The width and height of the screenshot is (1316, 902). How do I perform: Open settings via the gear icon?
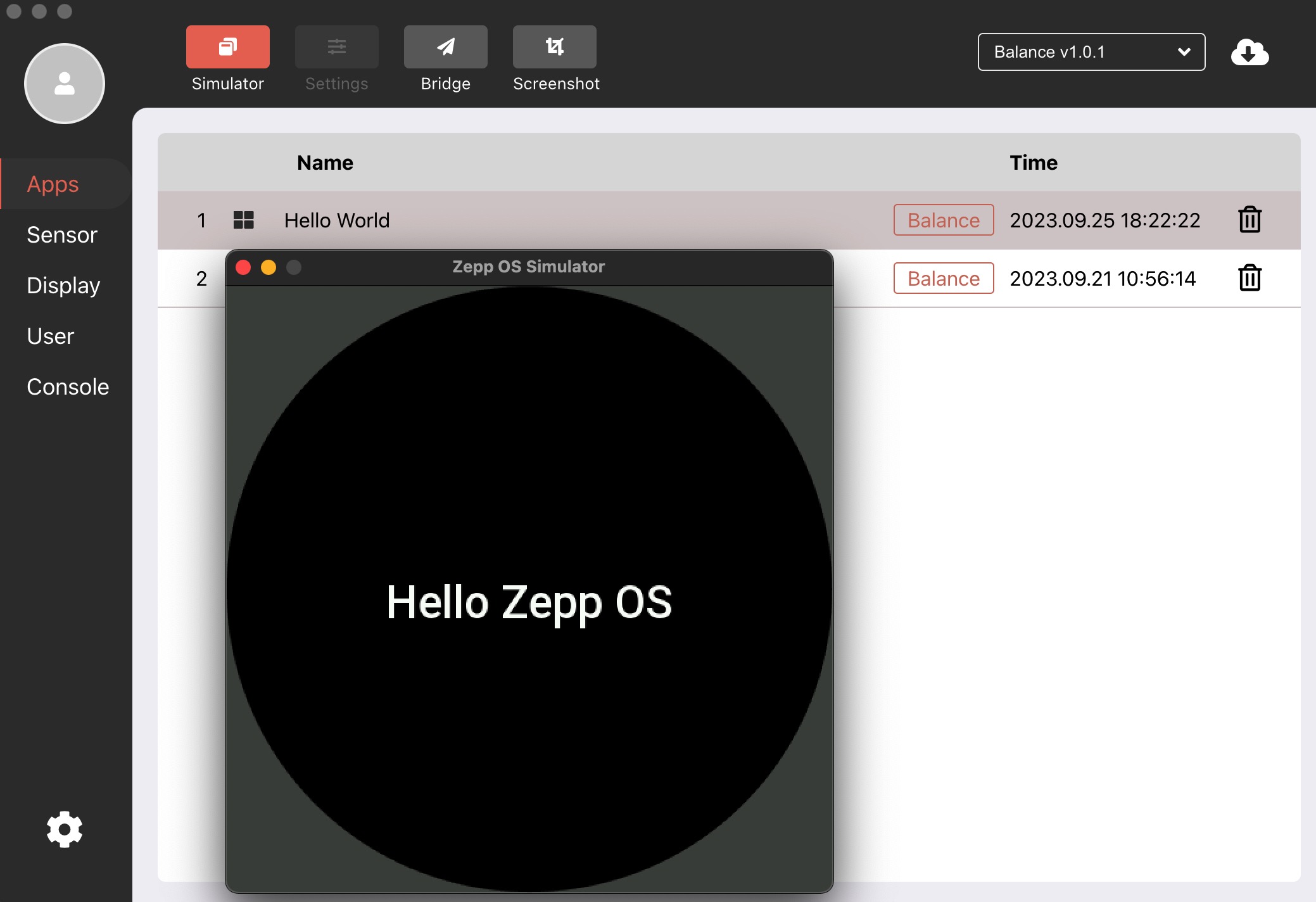(65, 829)
